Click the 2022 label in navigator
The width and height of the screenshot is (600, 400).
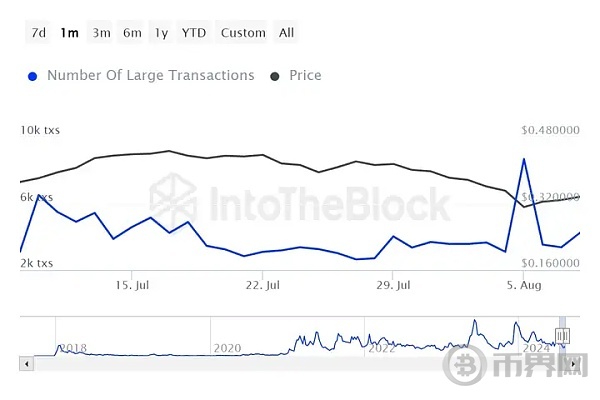click(x=382, y=348)
